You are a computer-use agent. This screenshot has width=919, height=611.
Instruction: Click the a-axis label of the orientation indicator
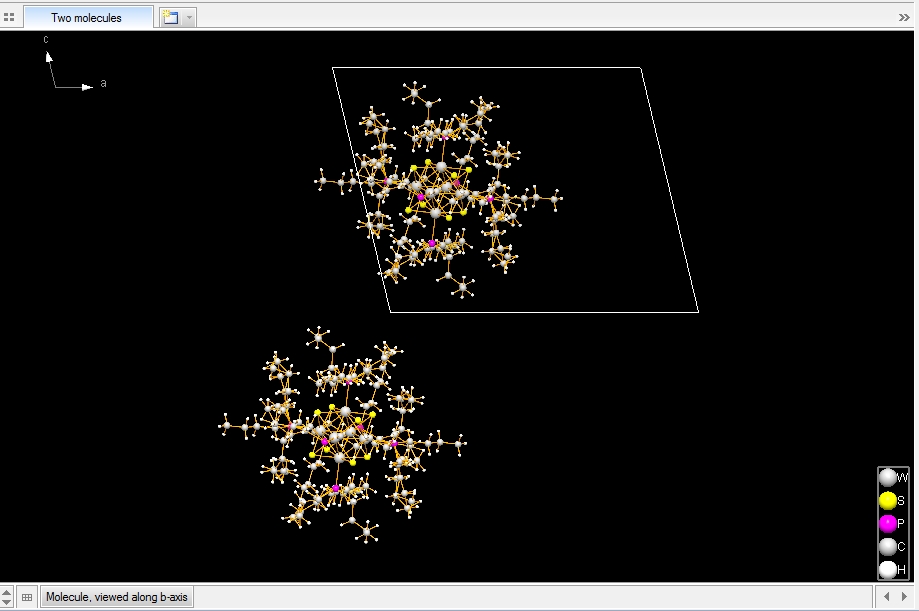(x=103, y=84)
